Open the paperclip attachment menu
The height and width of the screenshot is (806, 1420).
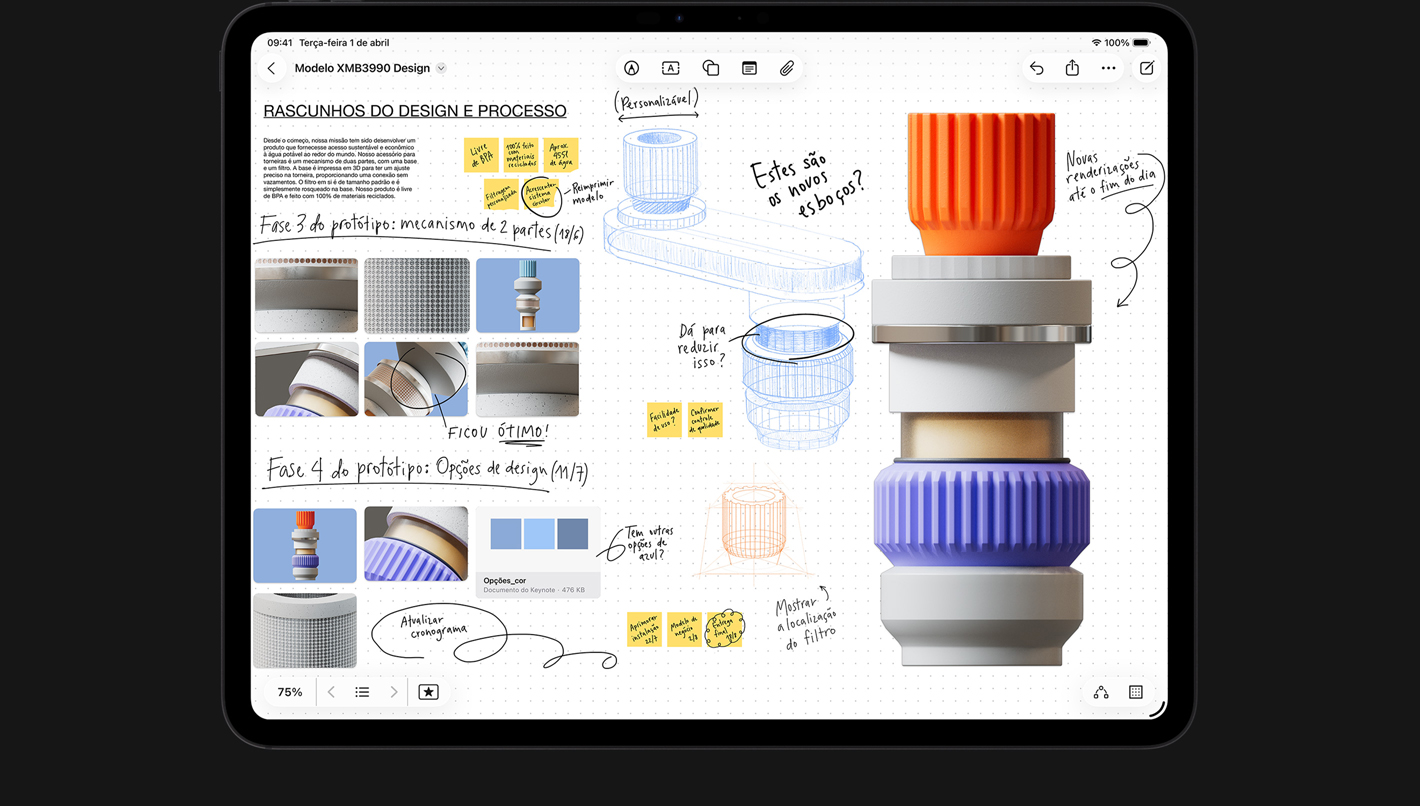click(x=787, y=68)
